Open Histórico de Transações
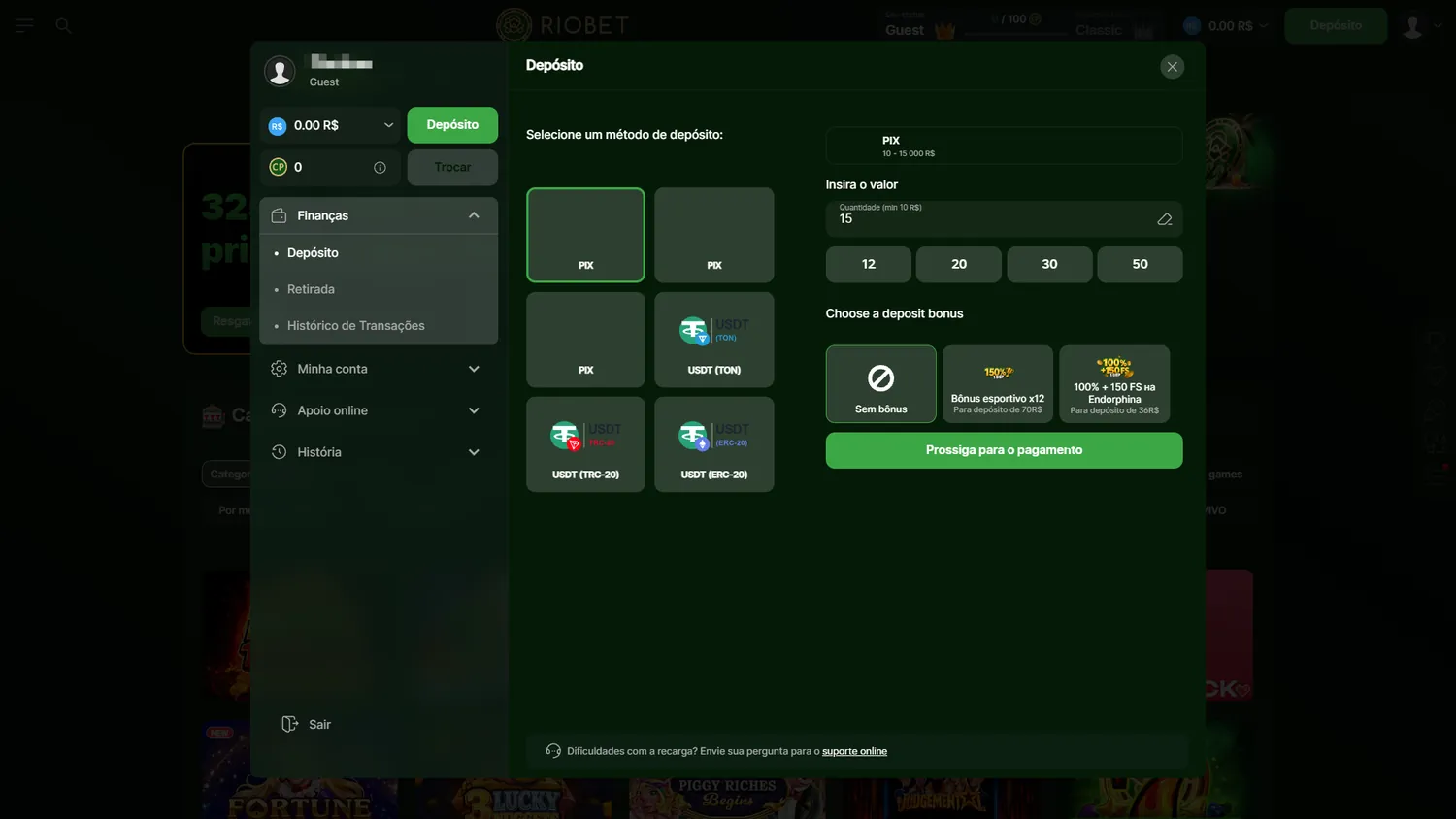1456x819 pixels. (x=356, y=326)
